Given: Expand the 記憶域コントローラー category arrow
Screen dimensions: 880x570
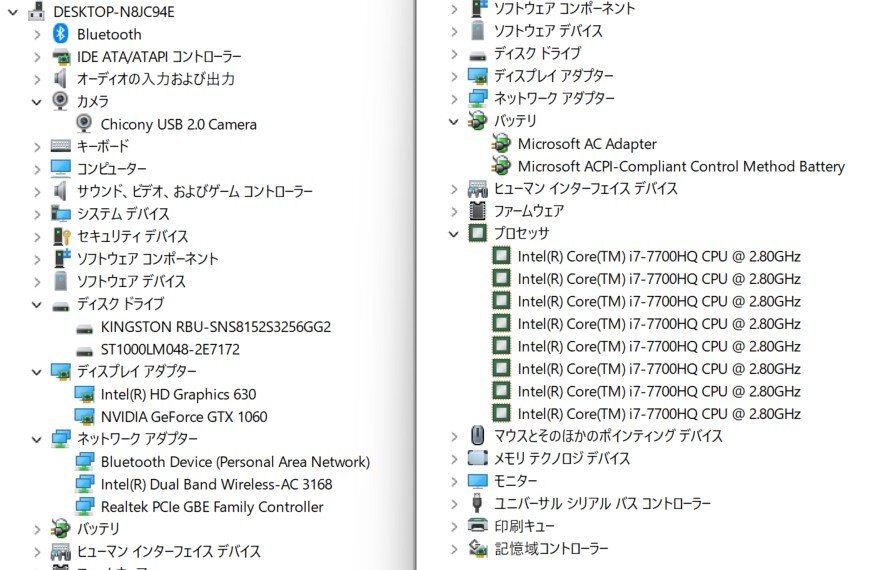Looking at the screenshot, I should 454,549.
